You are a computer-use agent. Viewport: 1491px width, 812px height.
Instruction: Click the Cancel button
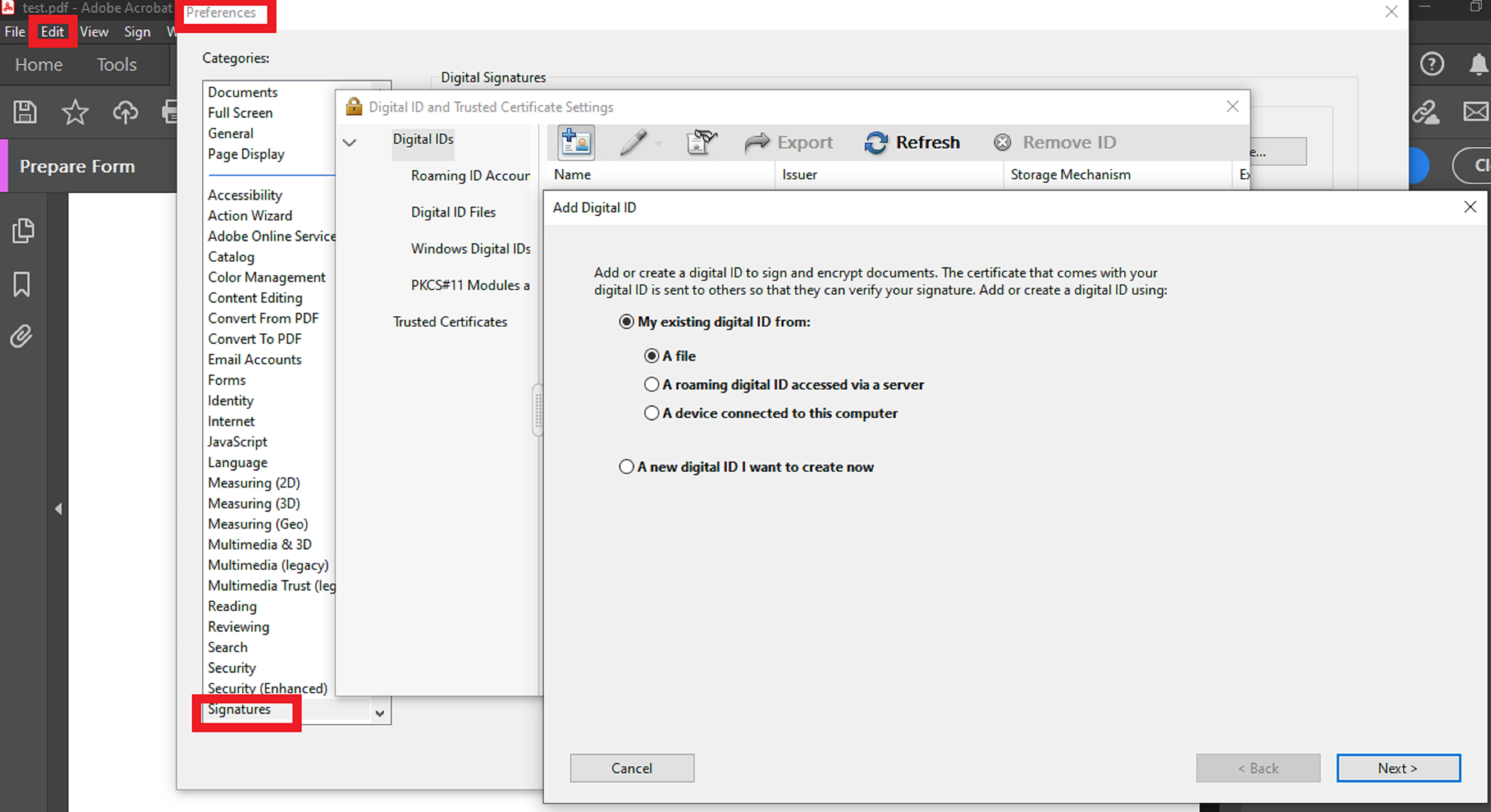coord(631,768)
